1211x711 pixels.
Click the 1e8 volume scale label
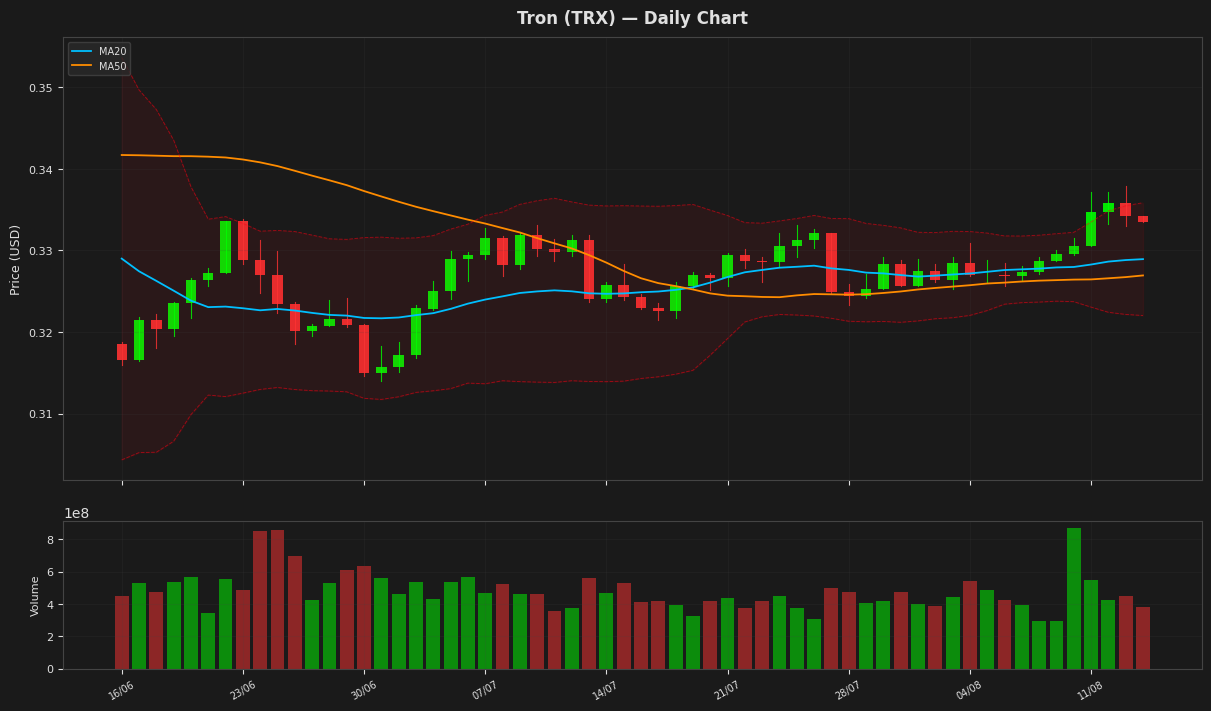[x=77, y=513]
